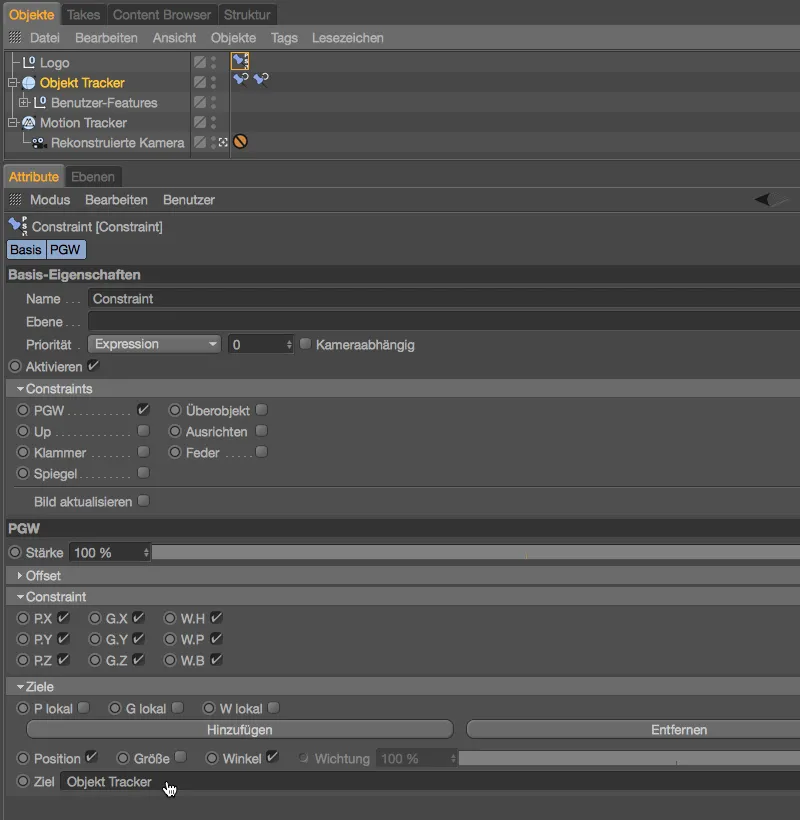This screenshot has width=800, height=820.
Task: Uncheck the W.B constraint checkbox
Action: (216, 659)
